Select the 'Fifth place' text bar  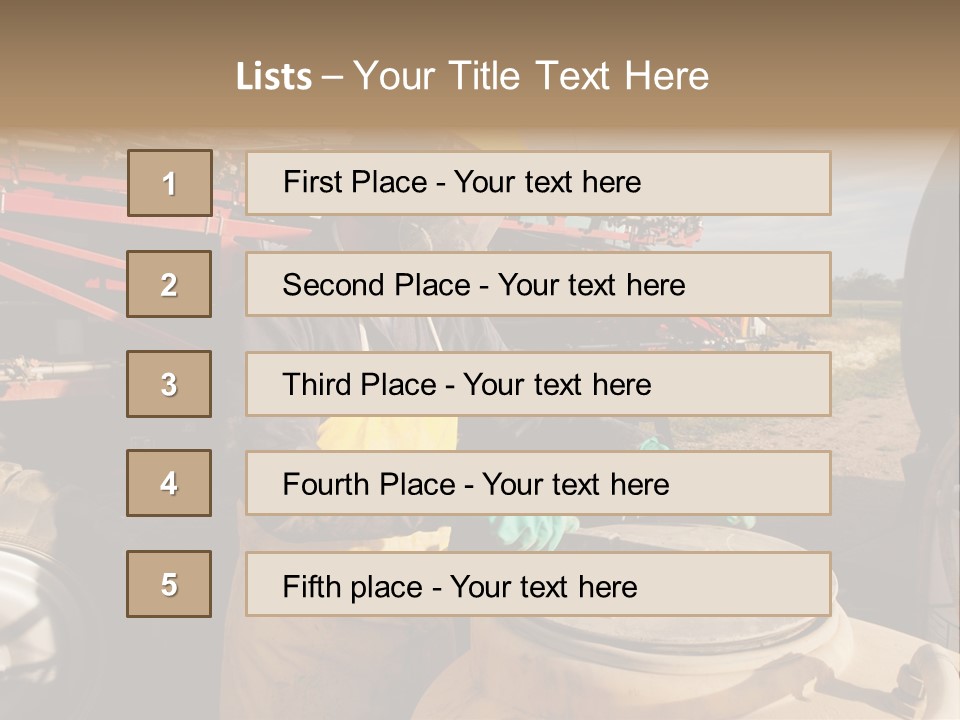[538, 584]
